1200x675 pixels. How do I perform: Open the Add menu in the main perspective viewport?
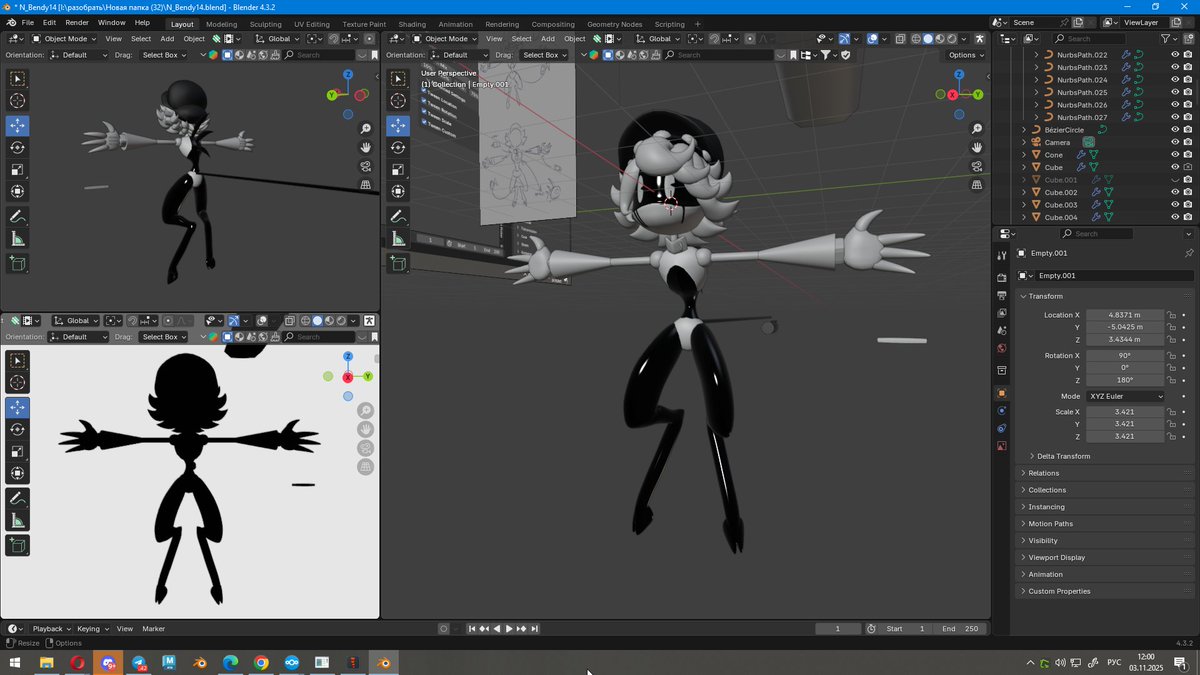[x=548, y=39]
